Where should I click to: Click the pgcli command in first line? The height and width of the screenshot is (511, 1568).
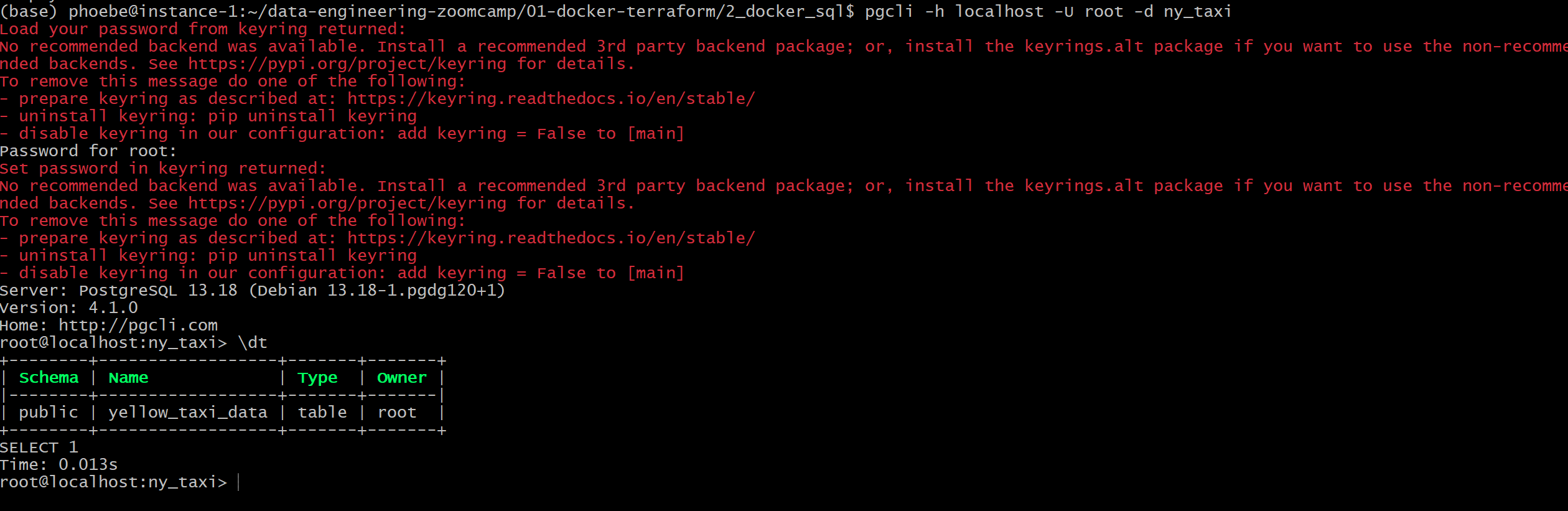1048,12
